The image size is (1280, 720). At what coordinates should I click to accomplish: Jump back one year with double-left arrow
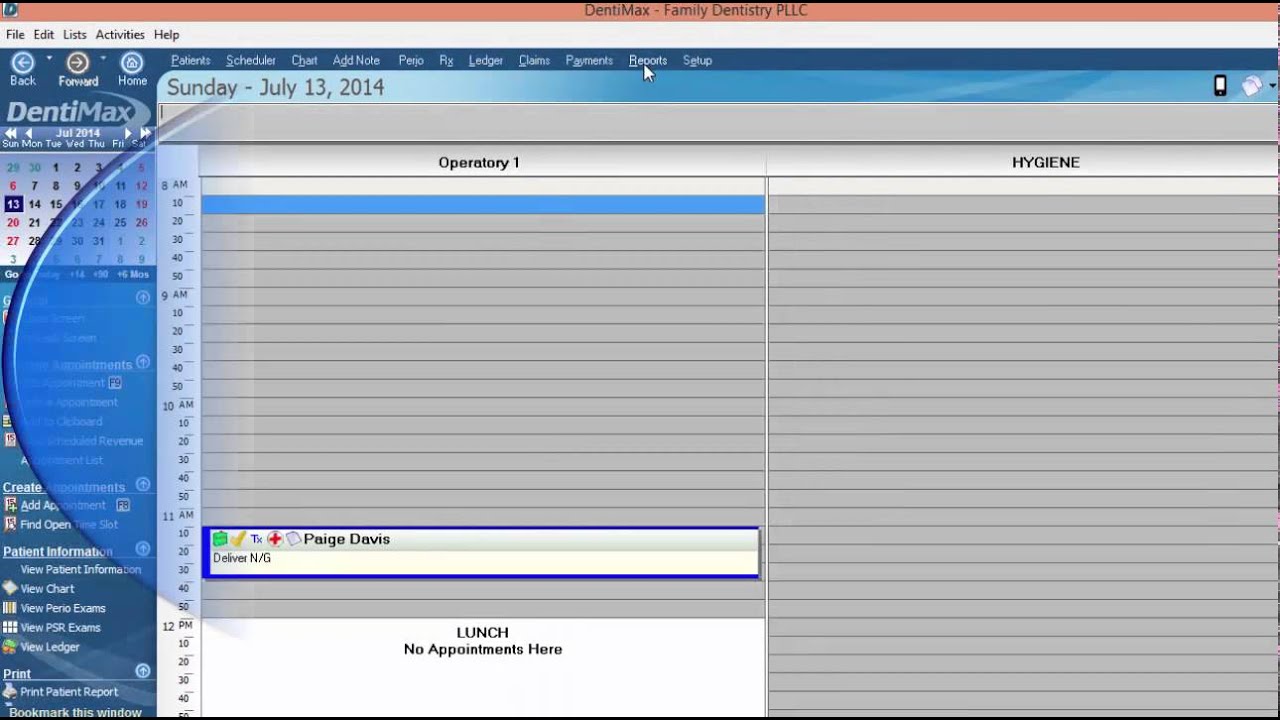coord(11,133)
